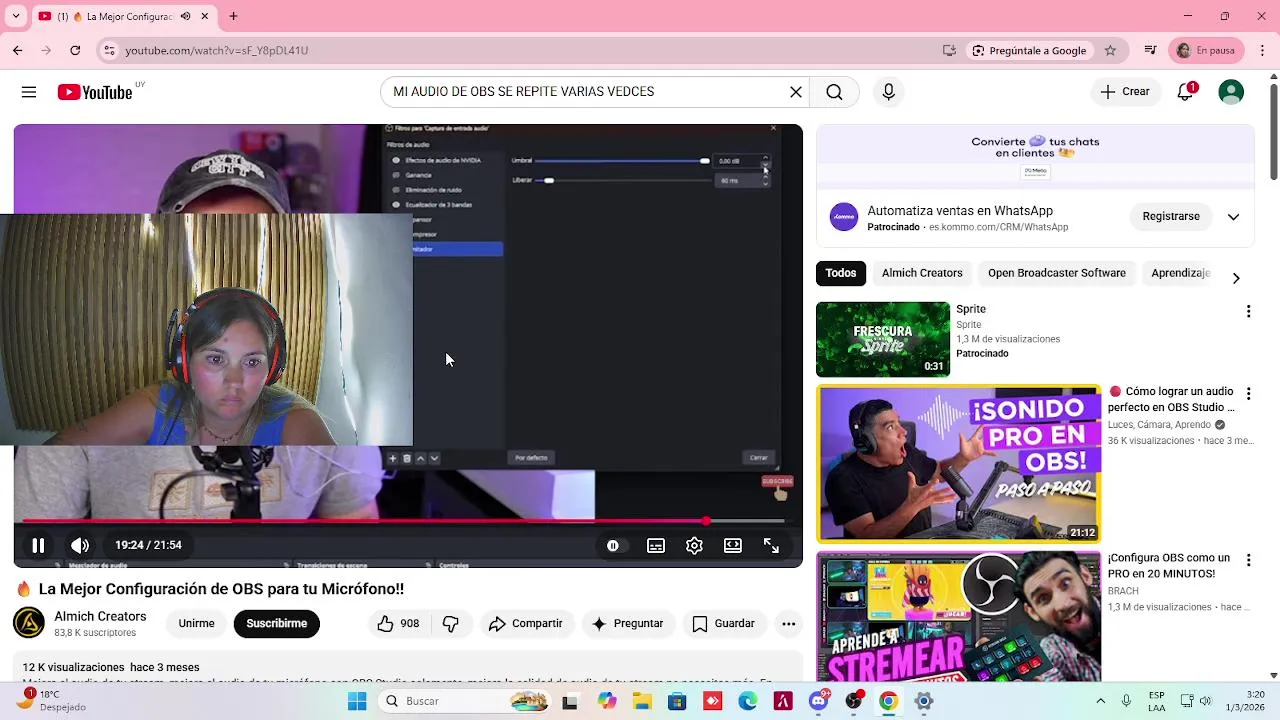Open the Windows Start menu
The image size is (1280, 720).
[x=357, y=701]
